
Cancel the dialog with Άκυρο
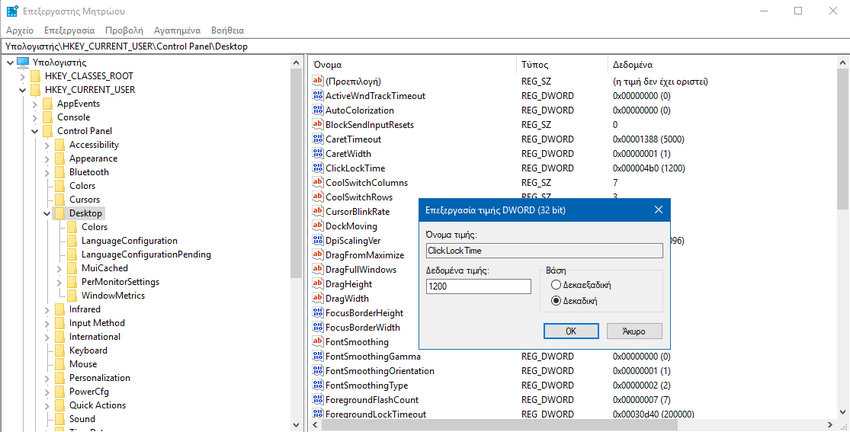pyautogui.click(x=634, y=331)
